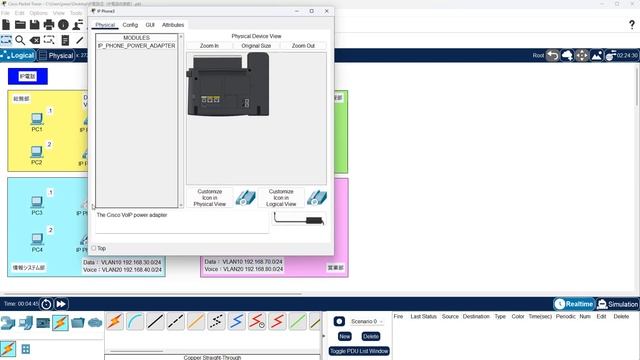Choose the Draw Line tool
Screen dimensions: 640x360
(x=80, y=40)
